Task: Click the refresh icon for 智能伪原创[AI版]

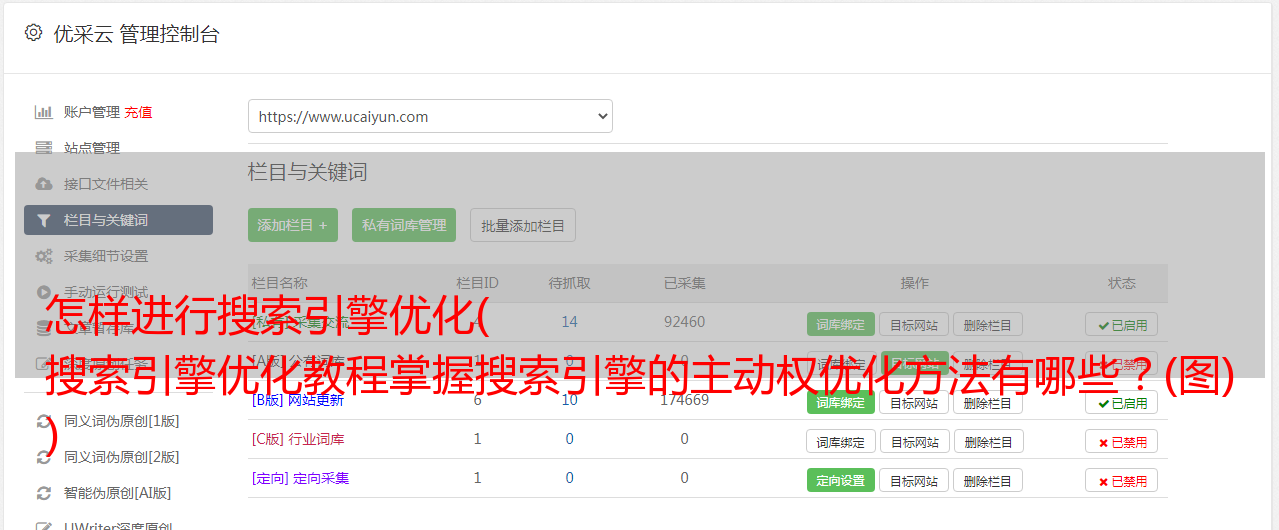Action: tap(44, 493)
